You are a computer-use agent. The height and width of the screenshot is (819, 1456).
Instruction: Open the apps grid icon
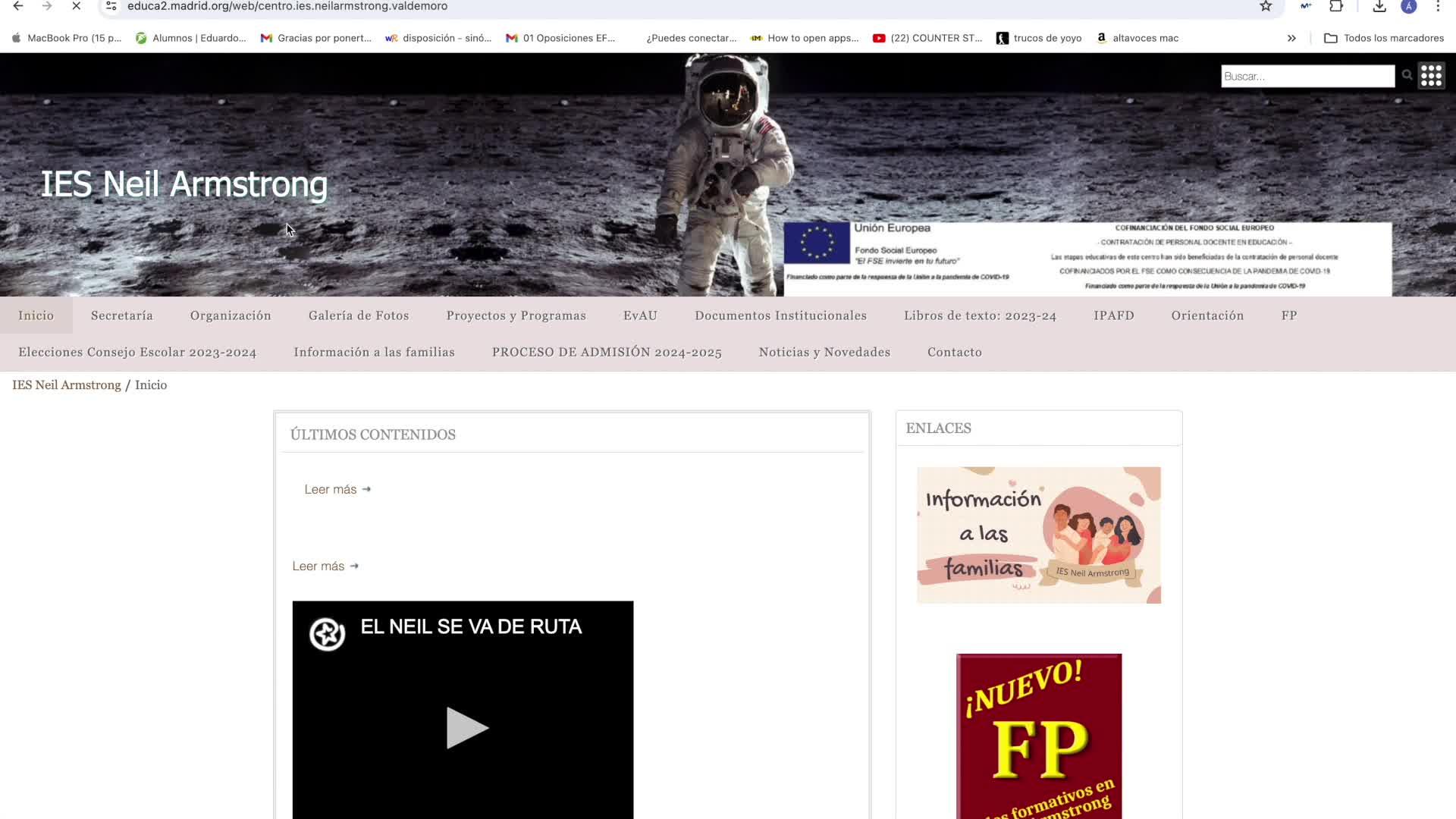(x=1431, y=75)
